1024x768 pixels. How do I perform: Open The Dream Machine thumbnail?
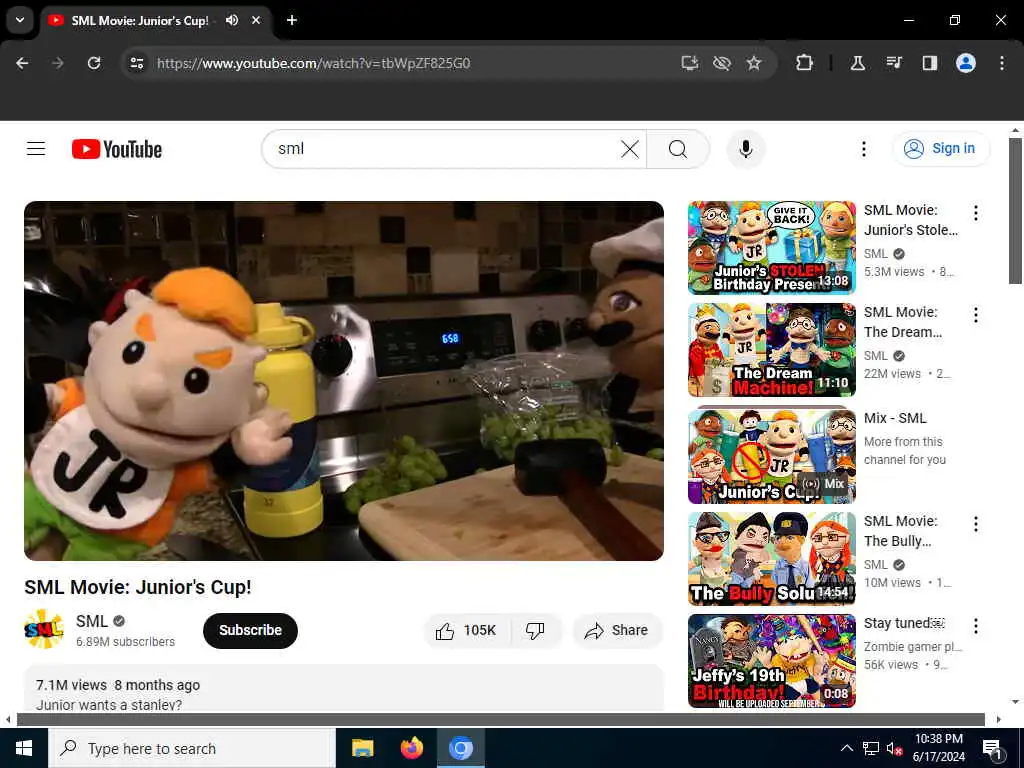point(771,350)
